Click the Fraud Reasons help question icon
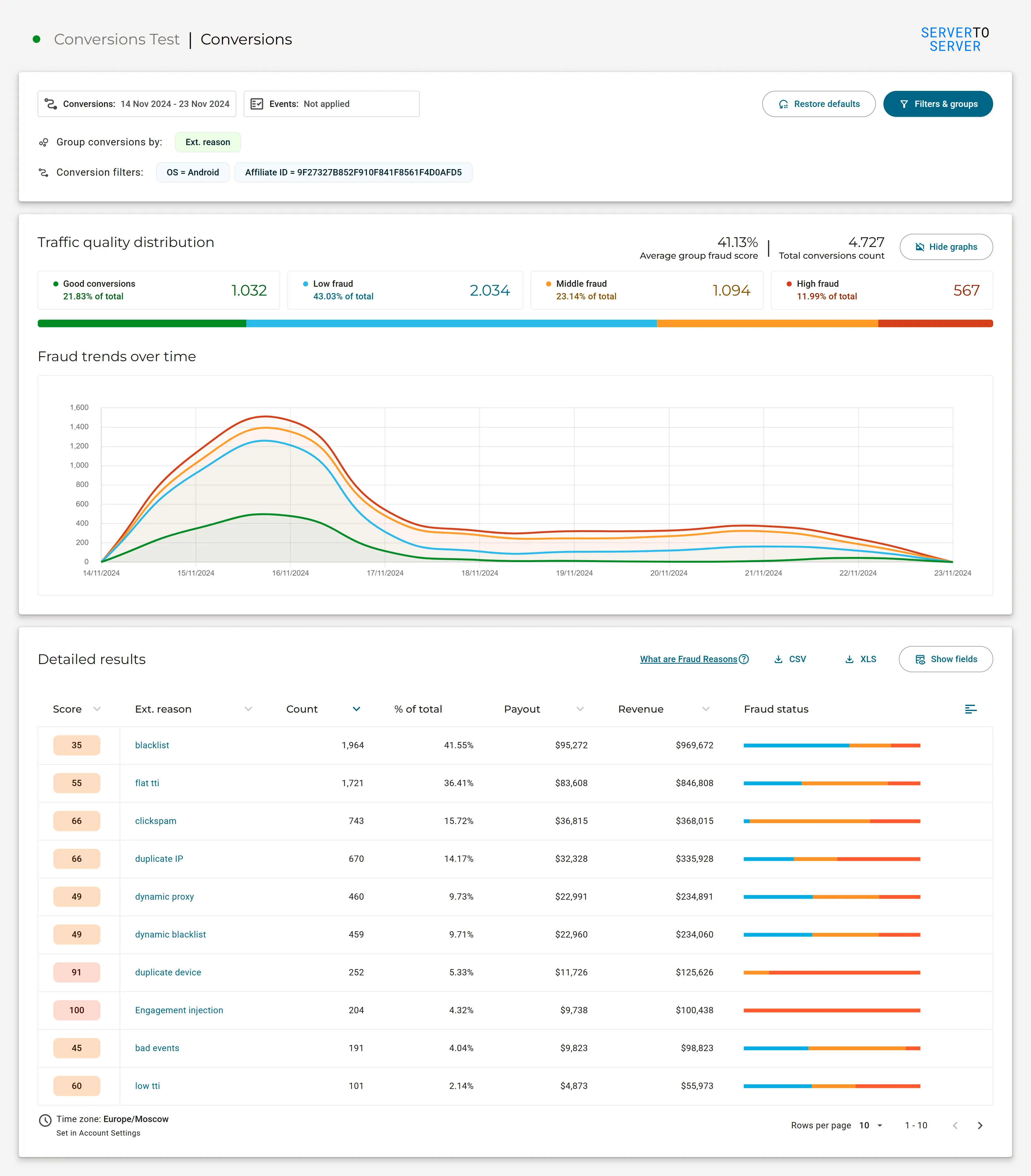Screen dimensions: 1031x1176 click(x=744, y=659)
